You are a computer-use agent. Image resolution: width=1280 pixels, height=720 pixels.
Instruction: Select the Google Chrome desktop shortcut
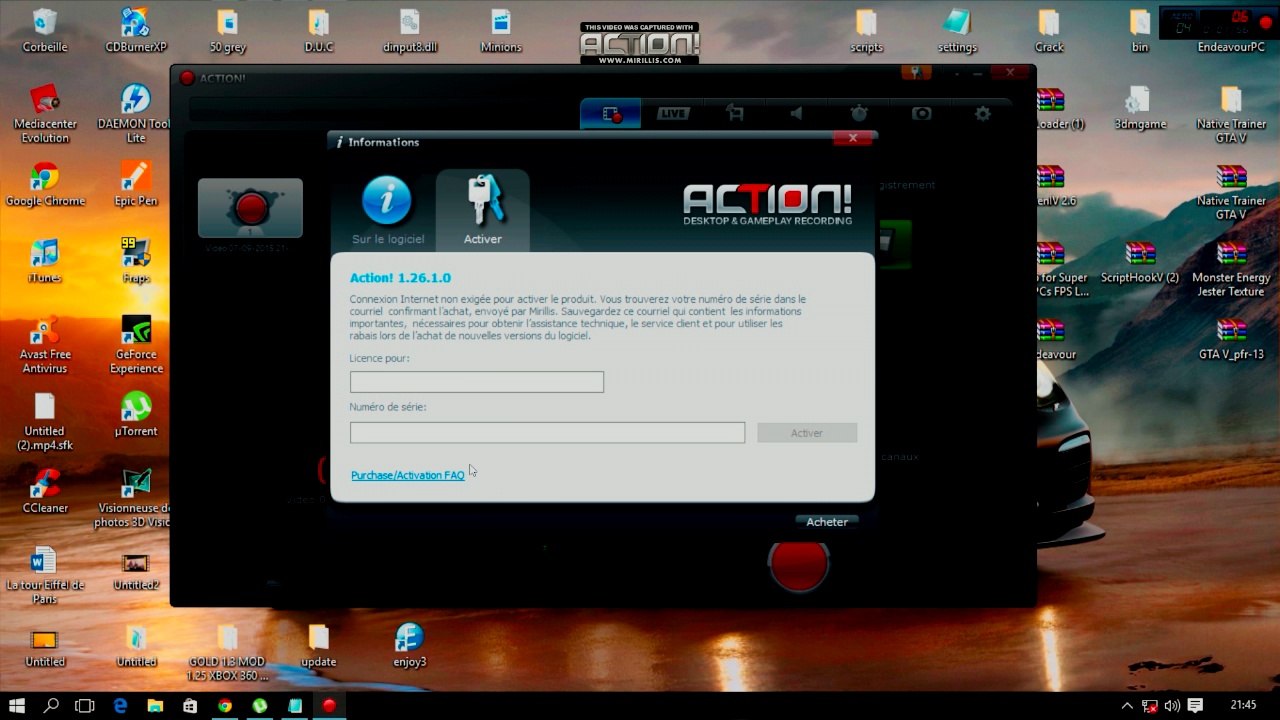(x=45, y=184)
